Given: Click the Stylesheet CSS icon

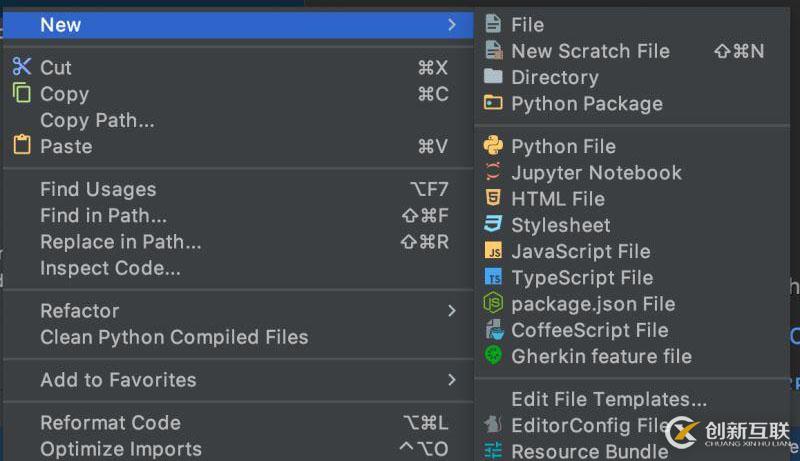Looking at the screenshot, I should (493, 224).
